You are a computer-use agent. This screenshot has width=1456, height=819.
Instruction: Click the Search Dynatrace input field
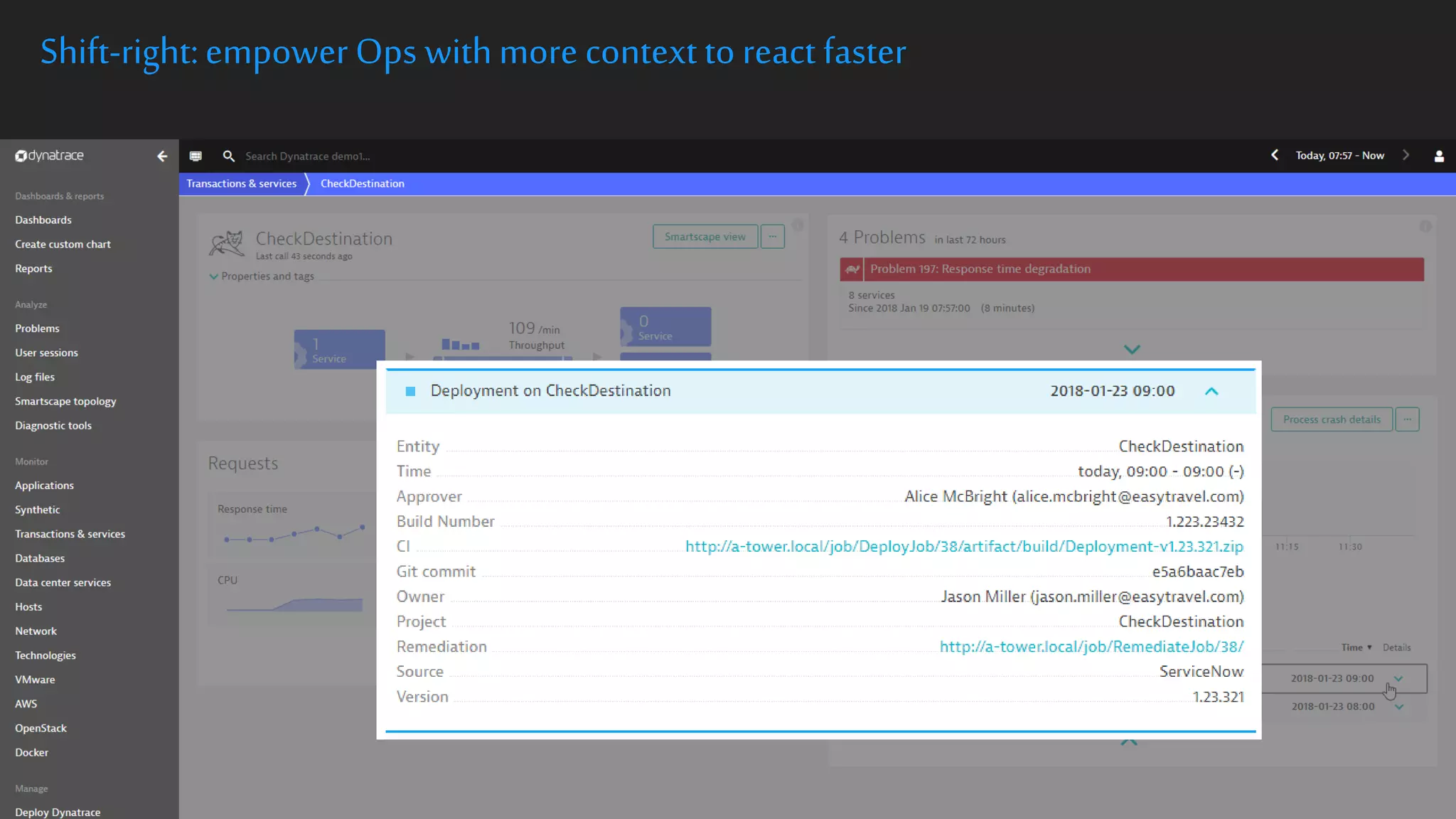point(307,156)
